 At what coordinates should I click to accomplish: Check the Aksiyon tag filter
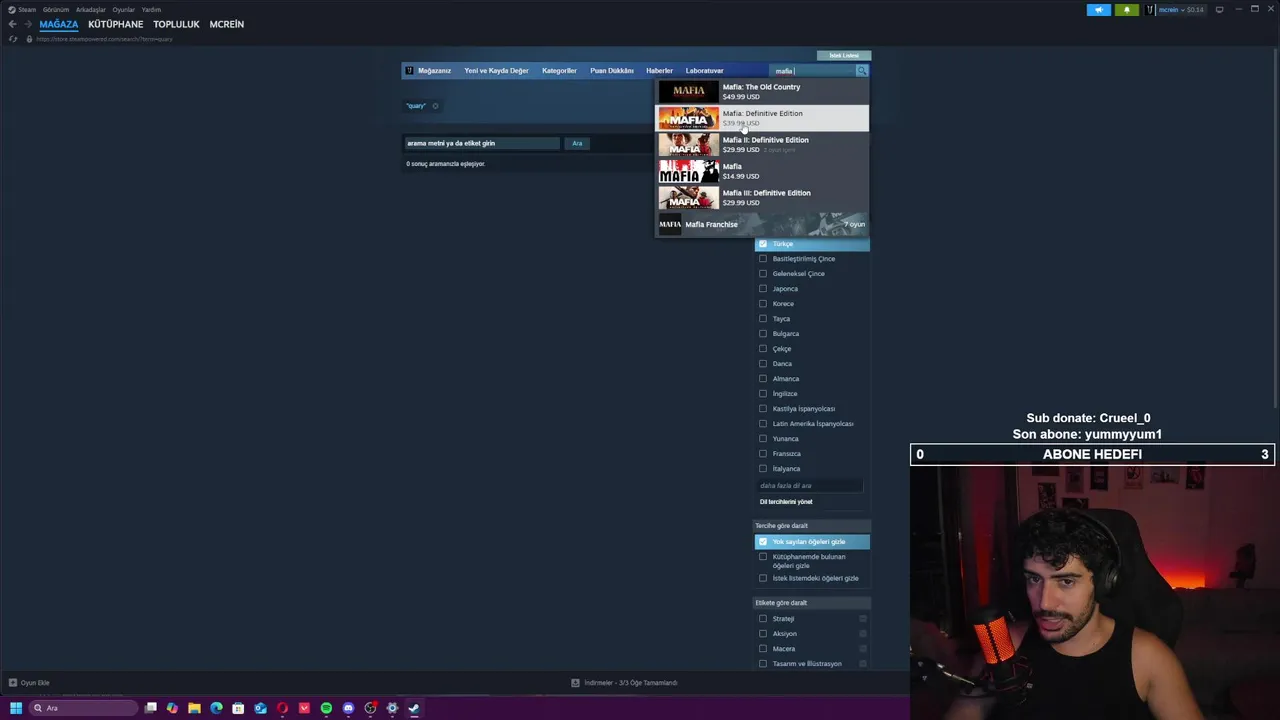[x=763, y=634]
